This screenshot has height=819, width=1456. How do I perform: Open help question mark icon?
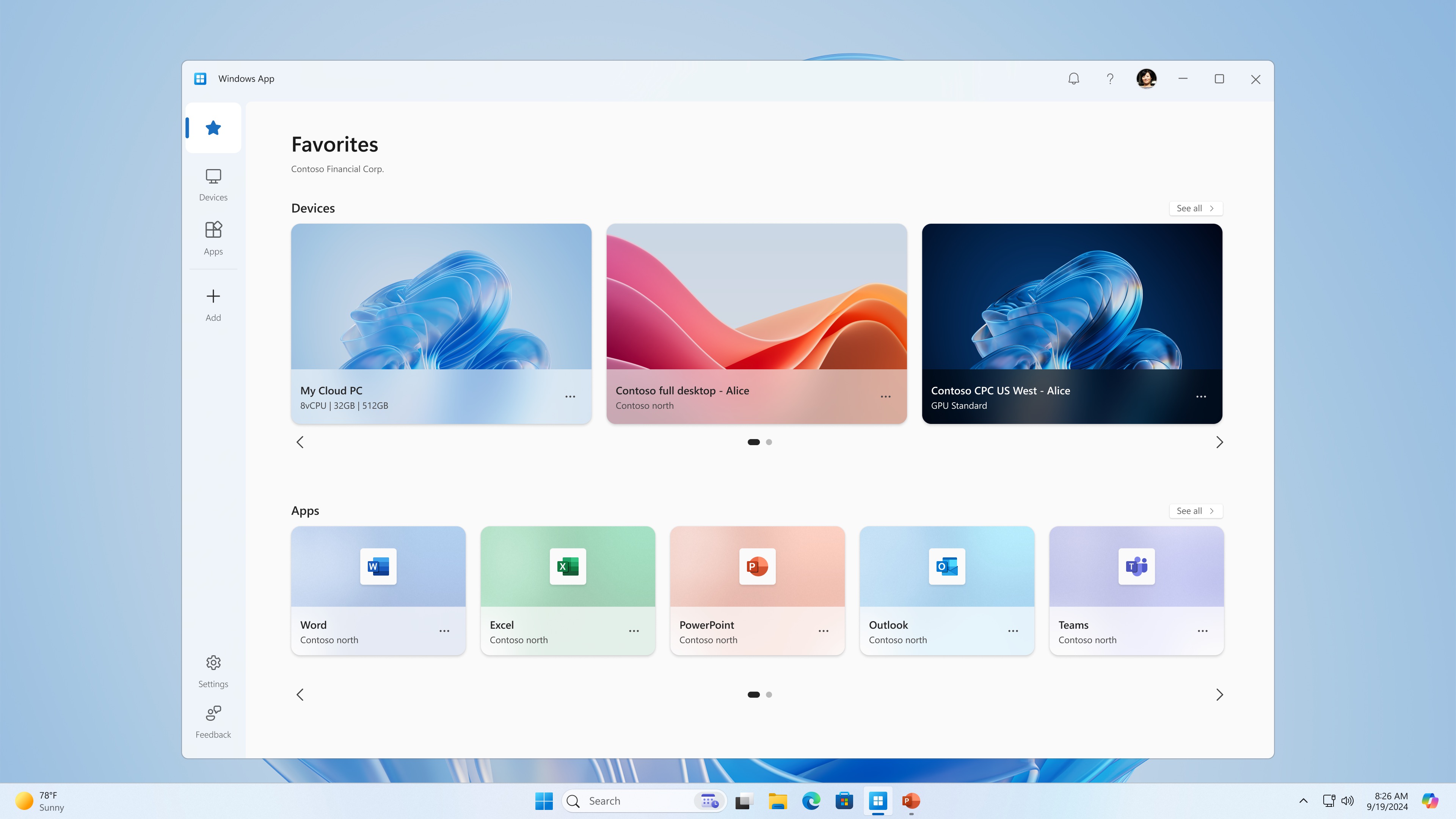pyautogui.click(x=1110, y=79)
